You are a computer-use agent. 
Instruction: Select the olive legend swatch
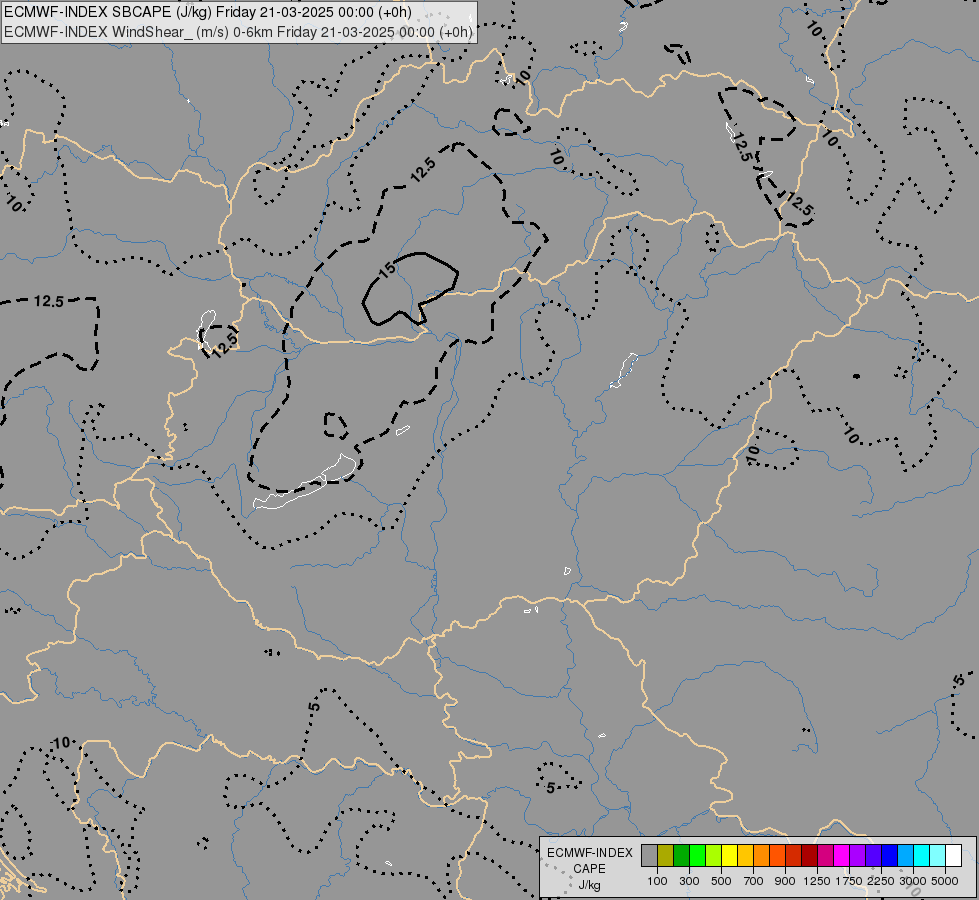click(666, 855)
